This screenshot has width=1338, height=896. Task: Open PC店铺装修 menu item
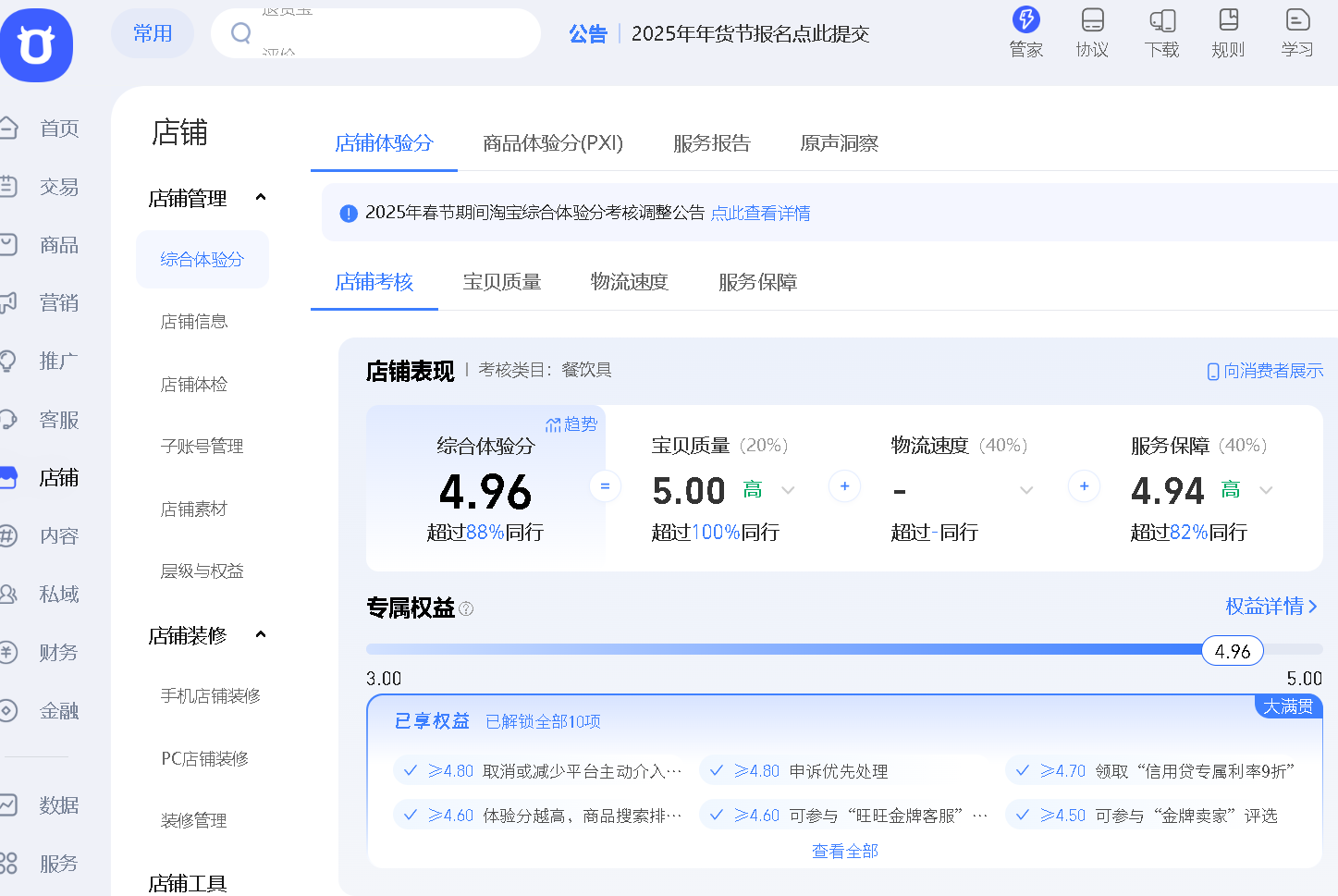click(x=204, y=759)
